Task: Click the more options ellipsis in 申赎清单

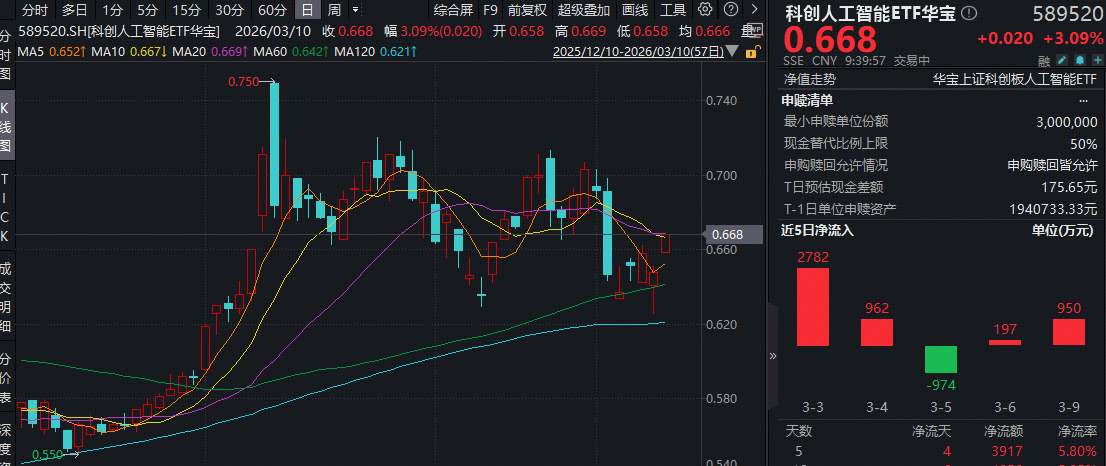Action: 1084,100
